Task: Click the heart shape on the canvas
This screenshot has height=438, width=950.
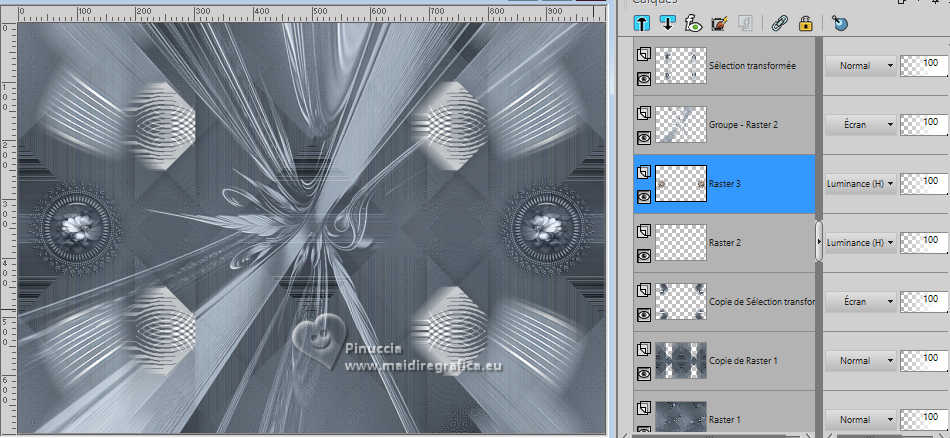Action: (x=317, y=340)
